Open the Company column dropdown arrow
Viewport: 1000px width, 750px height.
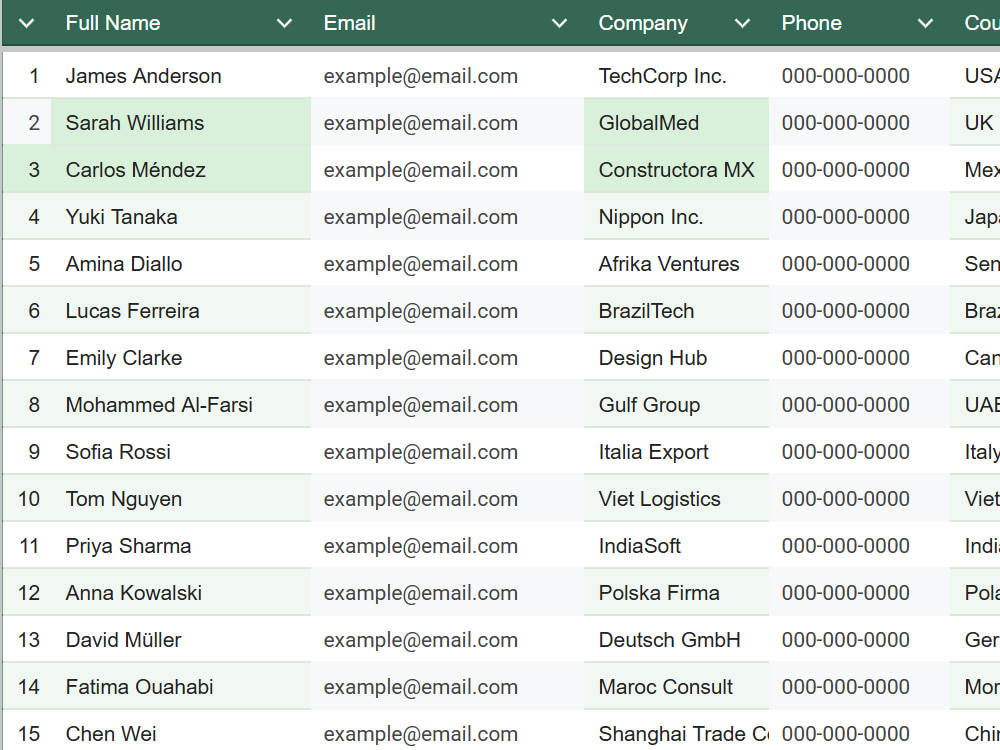pos(742,24)
